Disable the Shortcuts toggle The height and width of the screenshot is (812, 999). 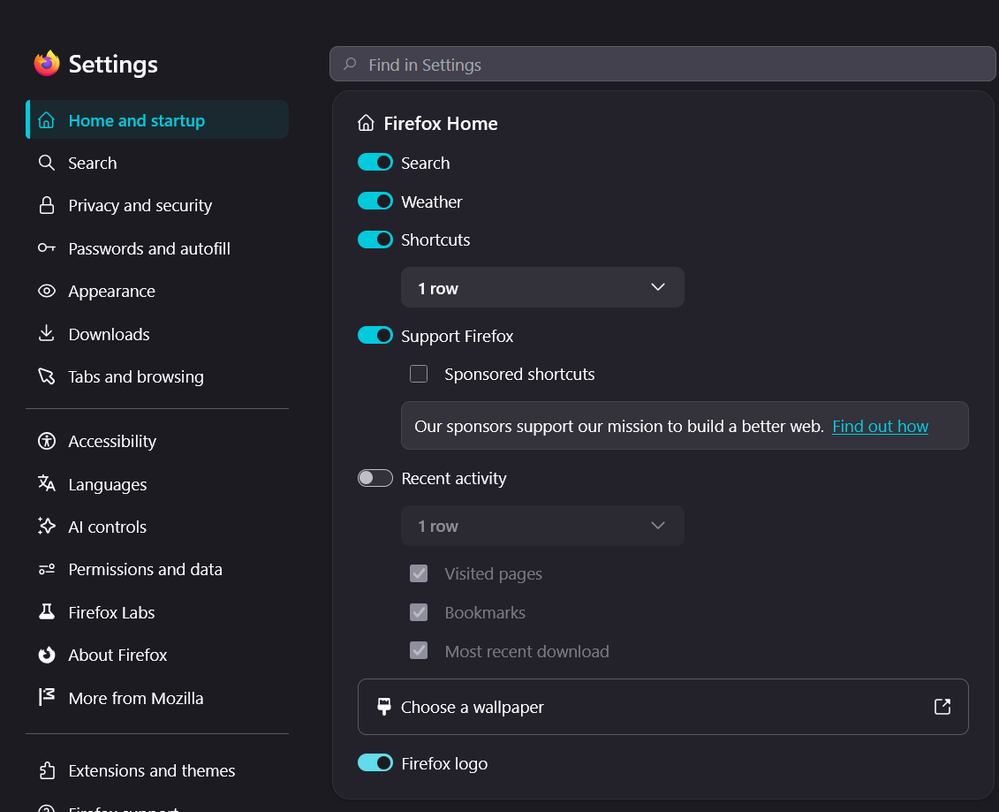[375, 239]
